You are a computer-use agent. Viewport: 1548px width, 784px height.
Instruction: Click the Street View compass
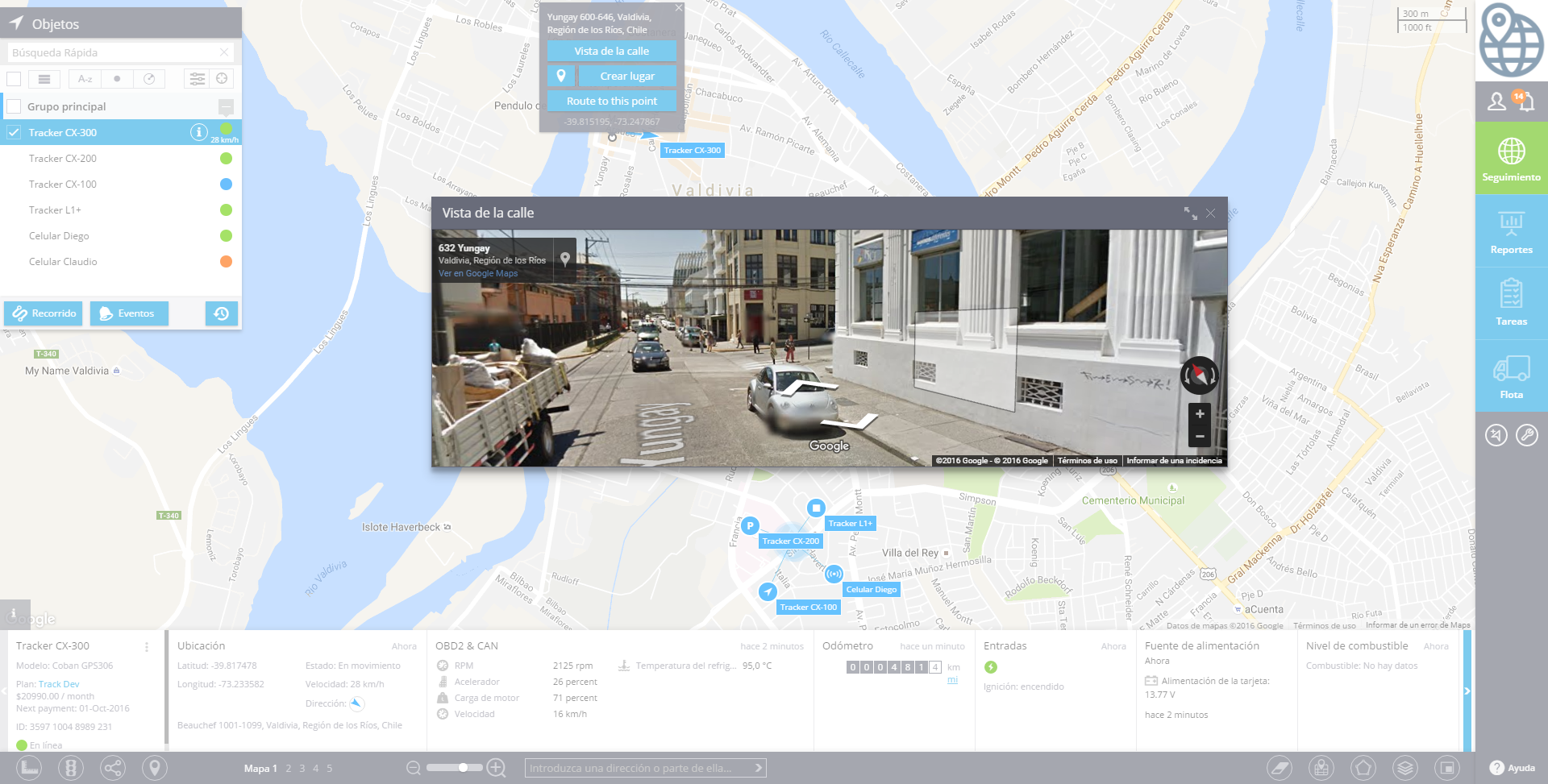[1200, 375]
